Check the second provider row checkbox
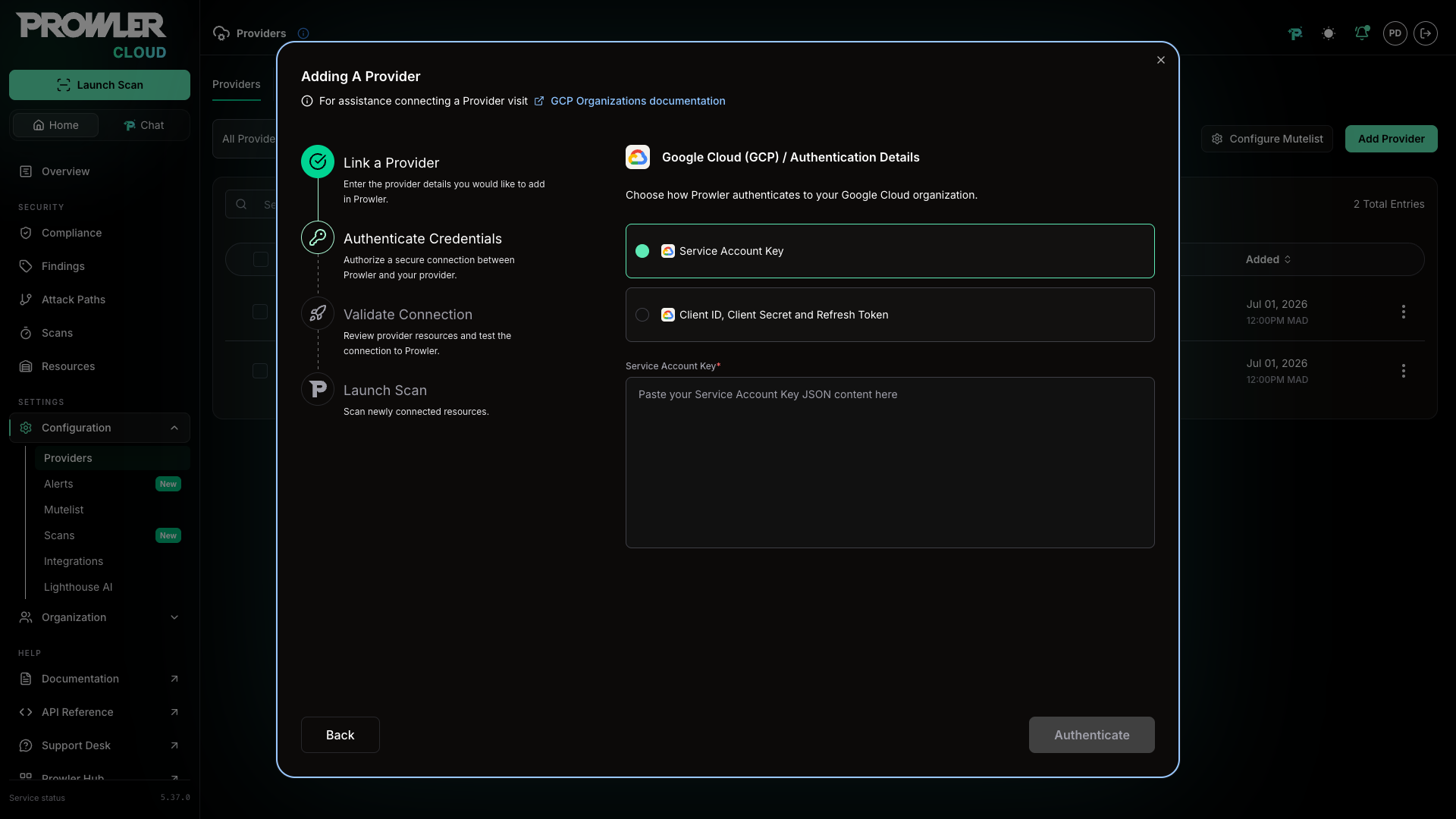 click(x=260, y=371)
